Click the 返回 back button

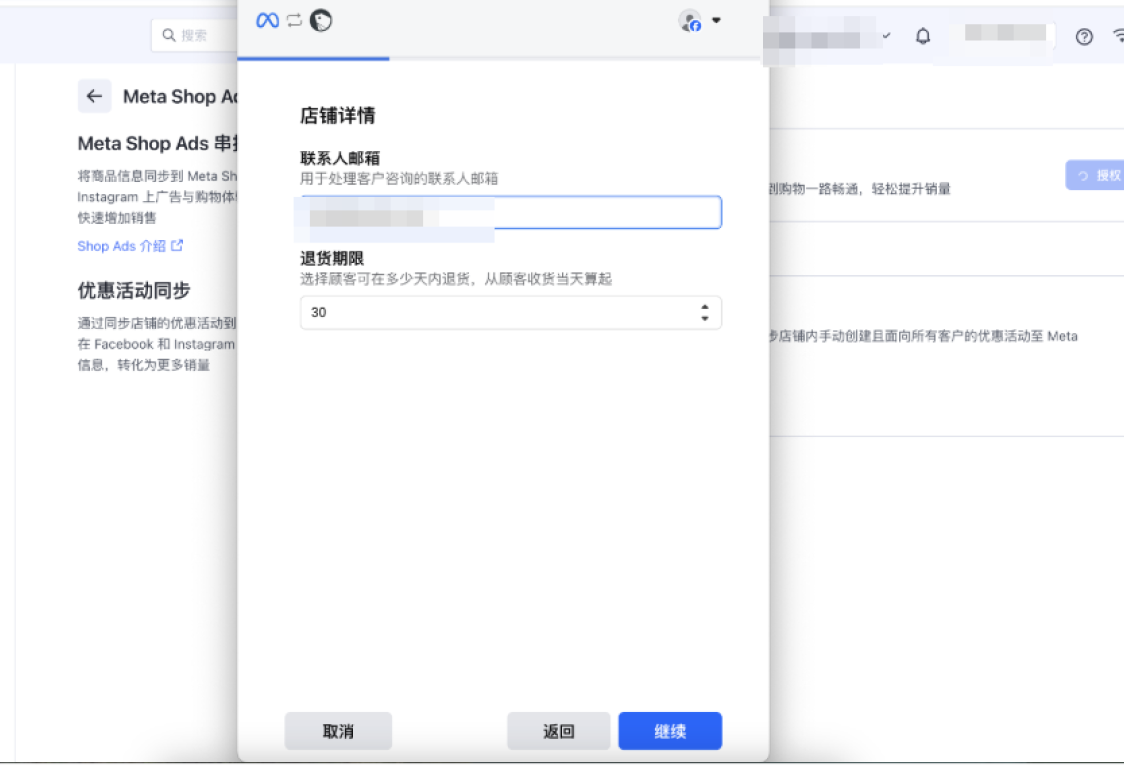point(558,731)
